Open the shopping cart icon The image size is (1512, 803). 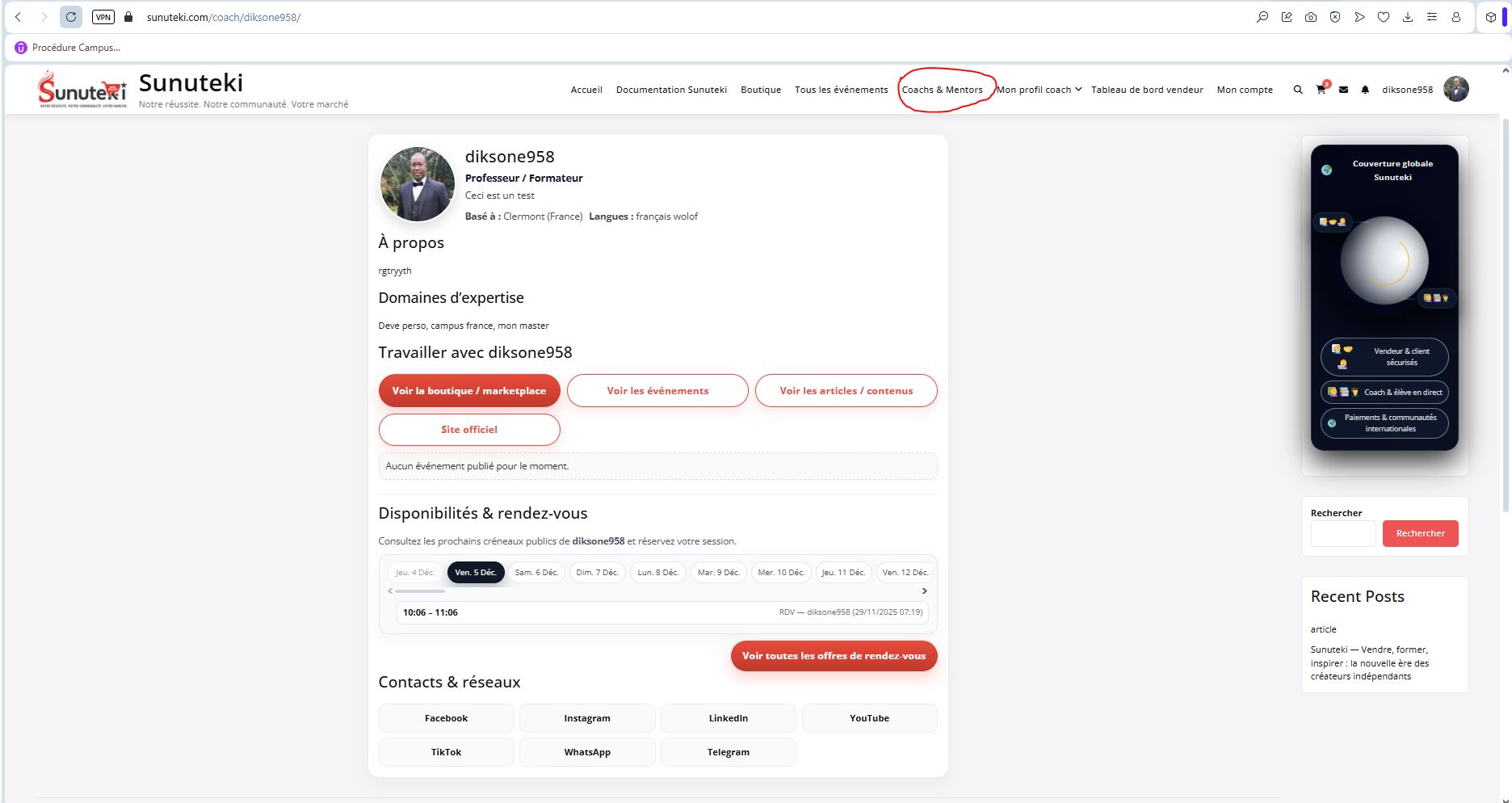click(1321, 90)
